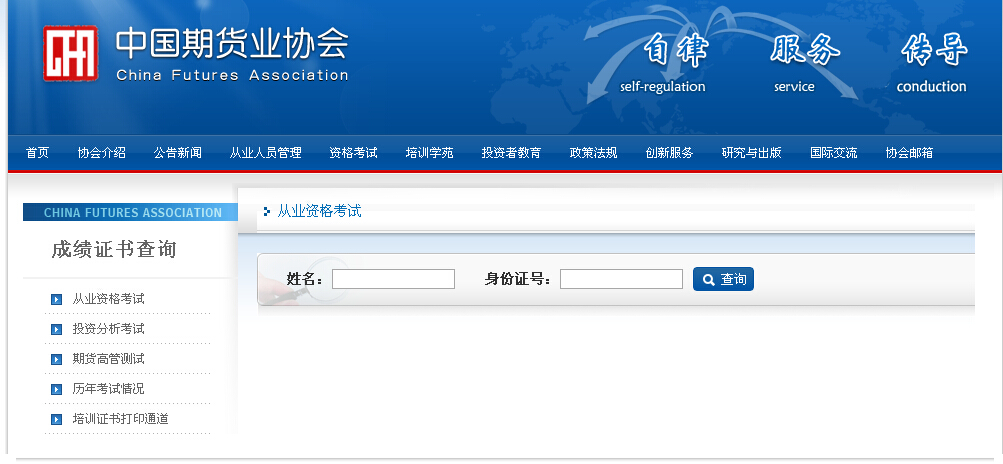The height and width of the screenshot is (464, 1003).
Task: Open 培训证书打印通道 sidebar link
Action: click(x=120, y=419)
